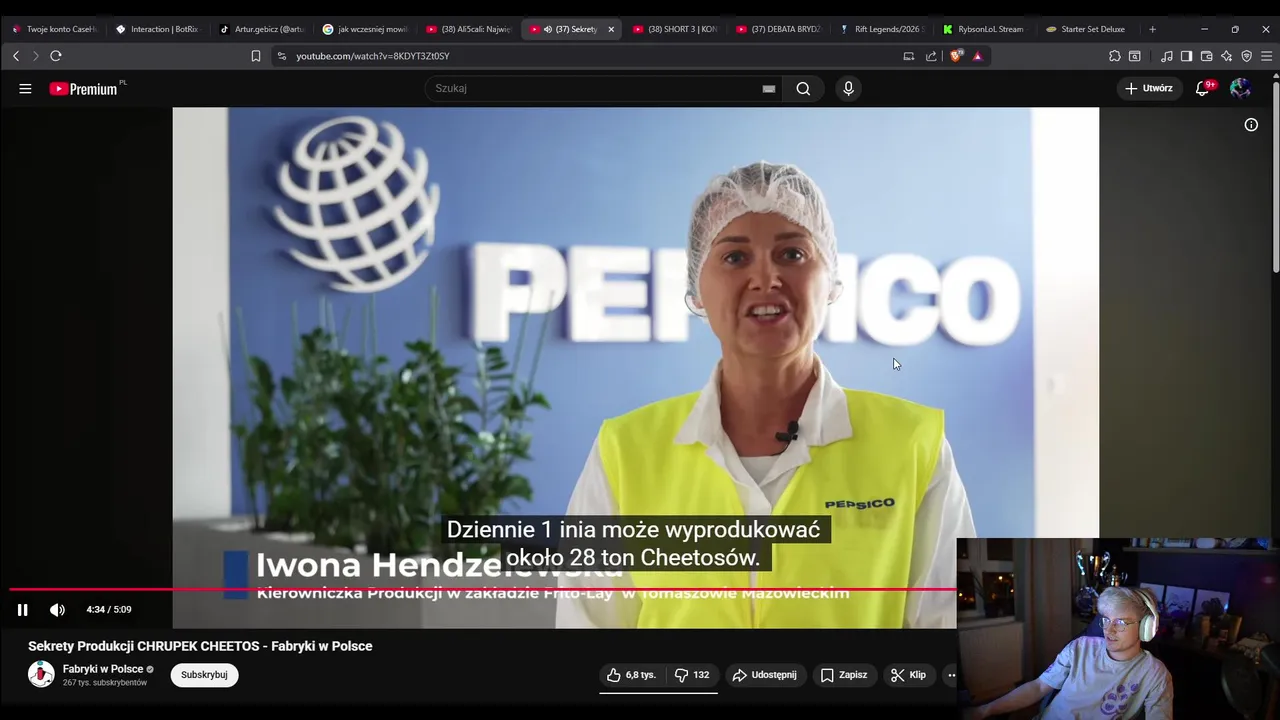Click the 267 tys. subskrybentów text
The image size is (1280, 720).
pyautogui.click(x=105, y=683)
